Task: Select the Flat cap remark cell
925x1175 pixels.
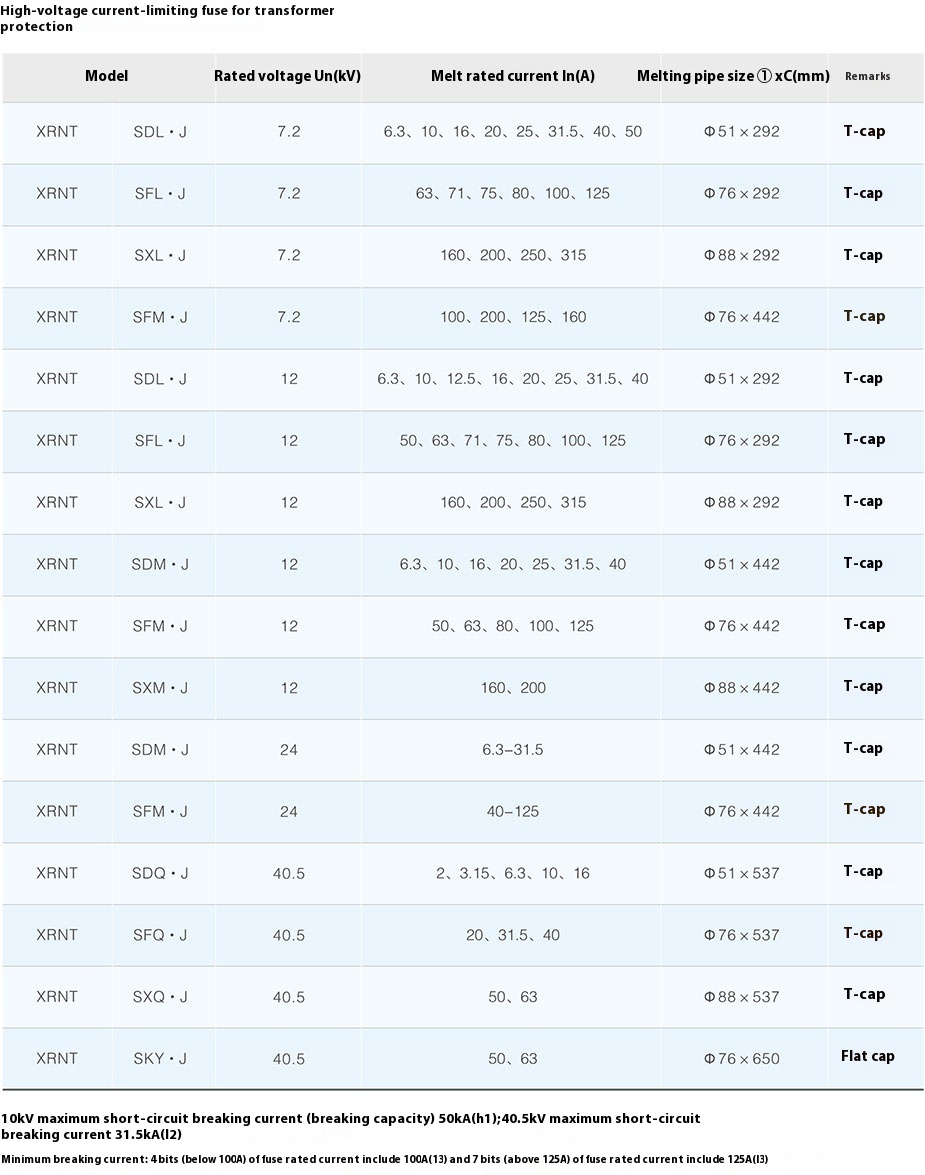Action: pyautogui.click(x=867, y=1056)
